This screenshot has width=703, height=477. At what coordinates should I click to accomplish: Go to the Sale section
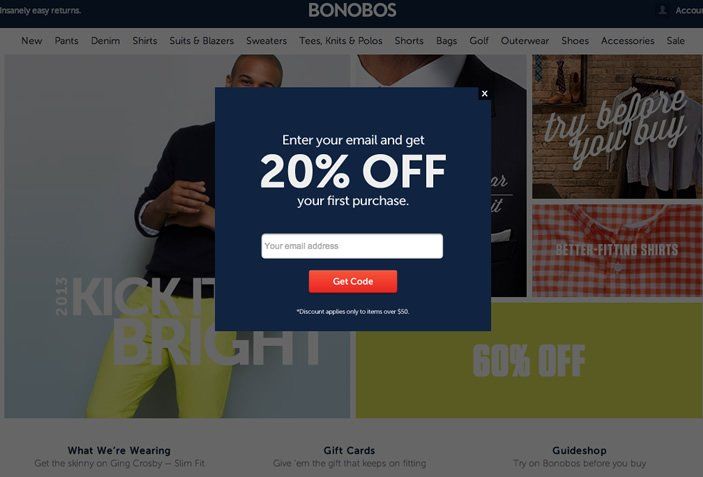675,41
